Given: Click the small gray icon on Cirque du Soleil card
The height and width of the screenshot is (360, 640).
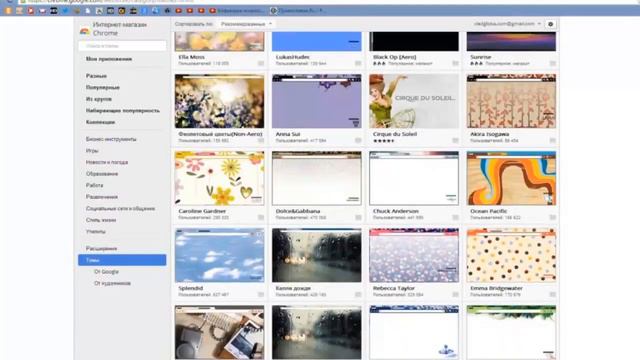Looking at the screenshot, I should pyautogui.click(x=455, y=140).
